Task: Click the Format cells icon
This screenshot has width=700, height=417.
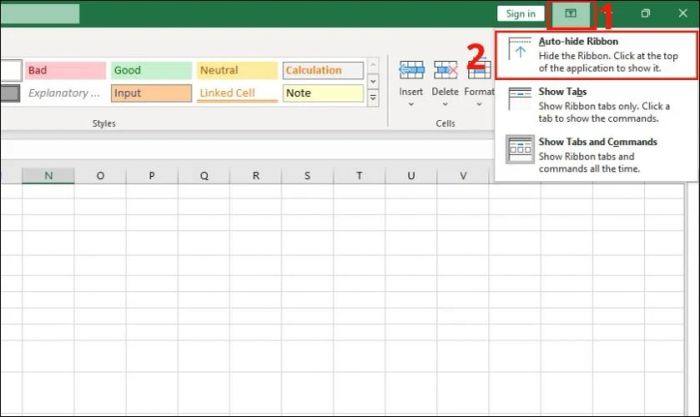Action: (x=479, y=71)
